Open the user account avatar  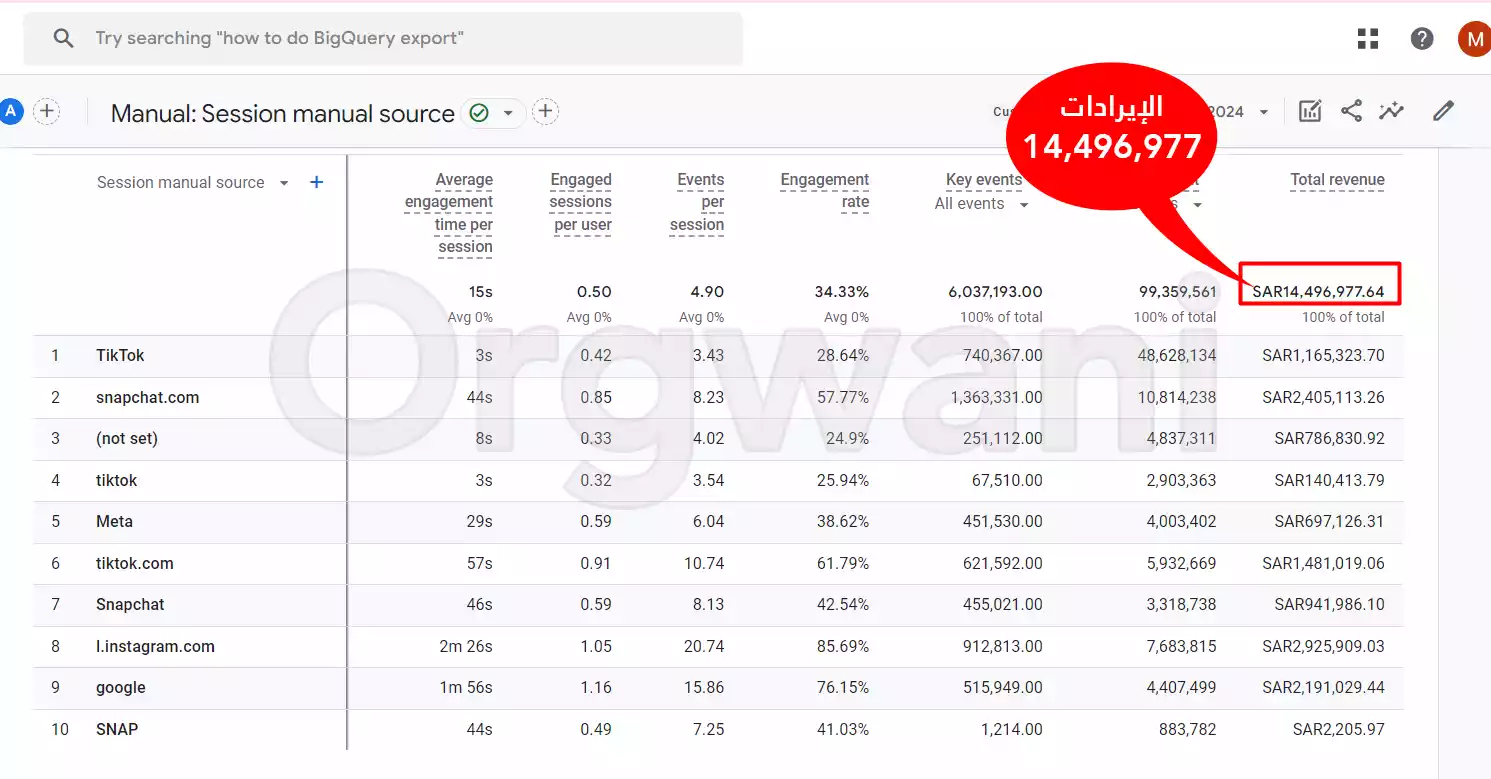[x=1474, y=39]
